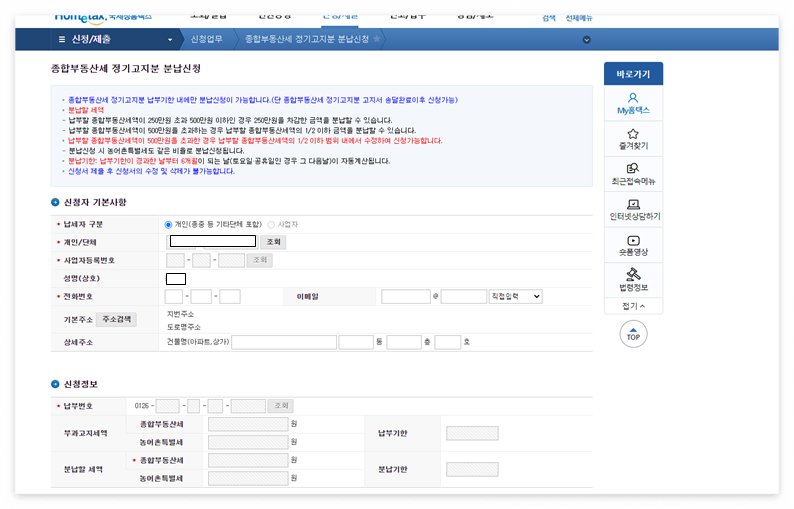Click the 도로명주소 label text
Viewport: 794px width, 509px height.
(x=184, y=327)
